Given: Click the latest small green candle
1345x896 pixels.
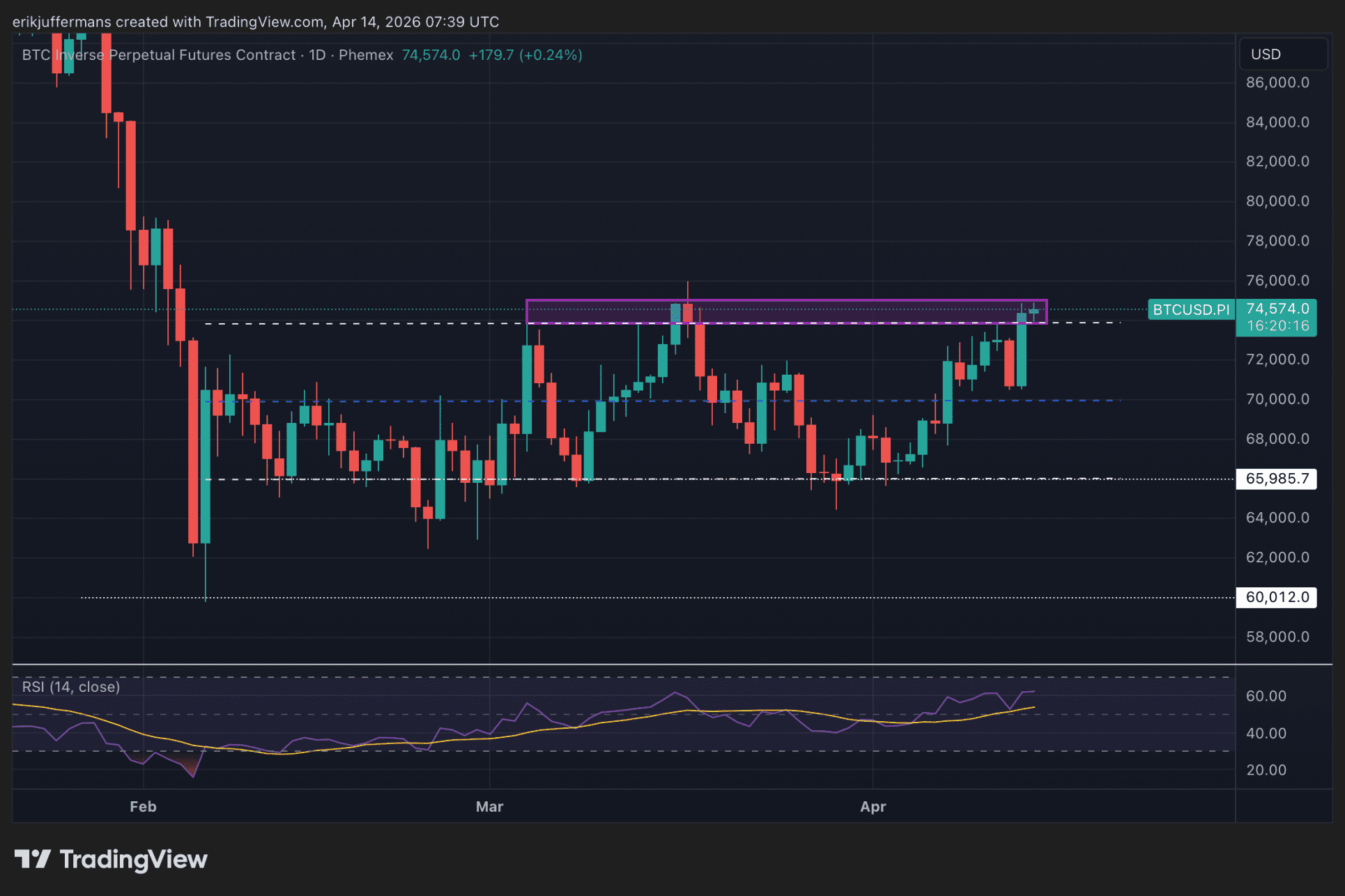Looking at the screenshot, I should click(x=1033, y=311).
